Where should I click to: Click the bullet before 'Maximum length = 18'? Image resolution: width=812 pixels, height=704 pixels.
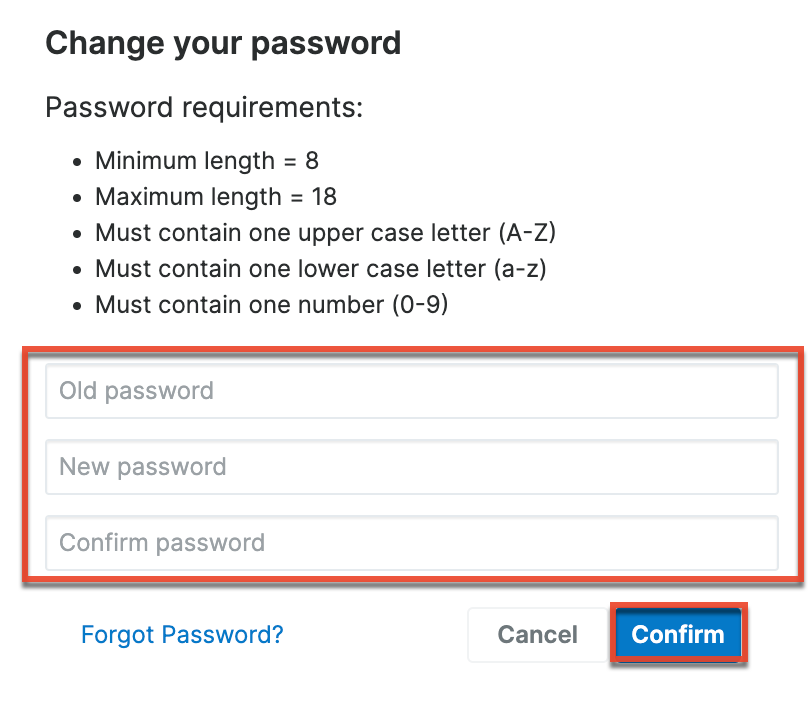coord(79,197)
